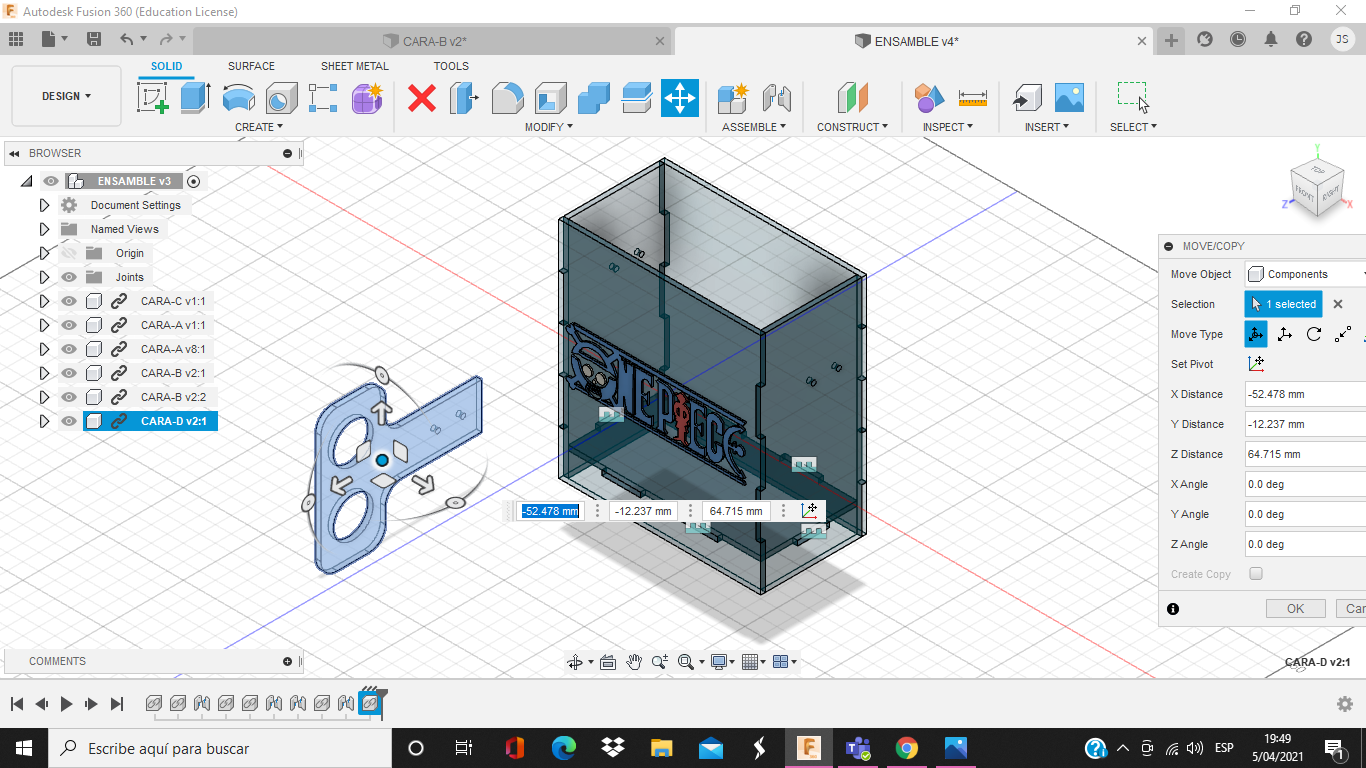Choose Rotate move type
This screenshot has width=1366, height=768.
1314,334
